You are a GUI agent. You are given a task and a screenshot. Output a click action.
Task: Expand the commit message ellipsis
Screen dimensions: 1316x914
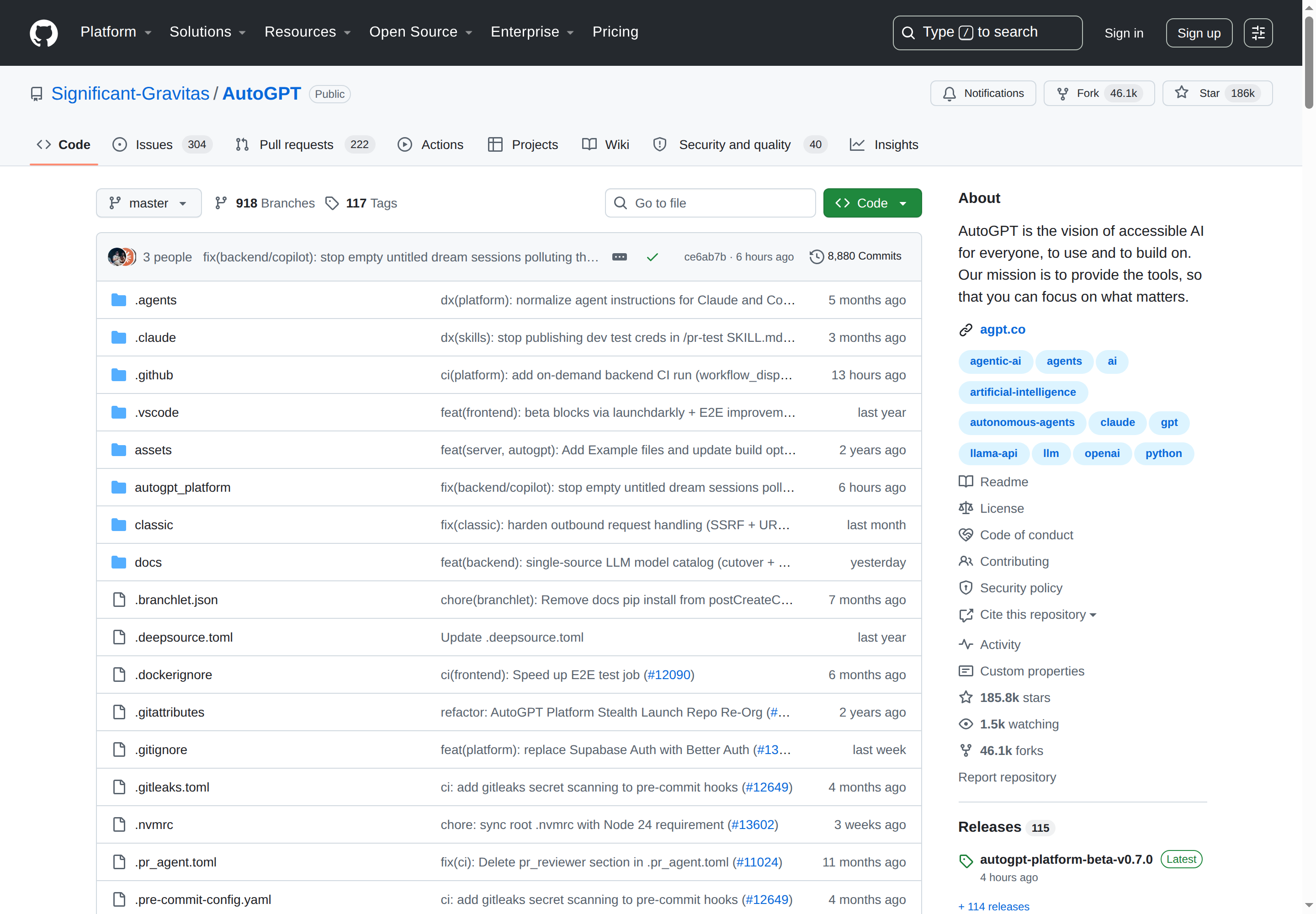pos(620,257)
